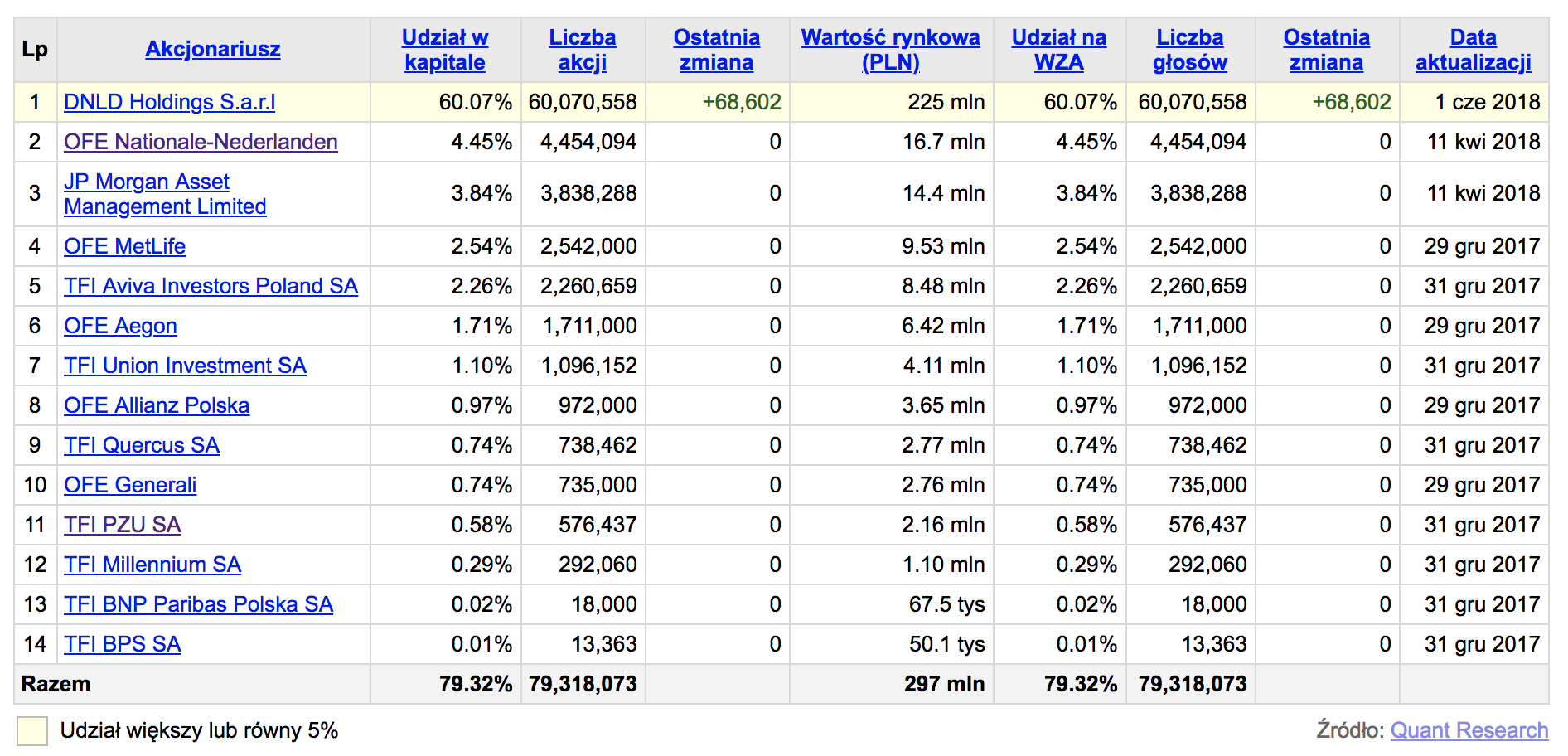Image resolution: width=1568 pixels, height=756 pixels.
Task: Select the 6.42 mln value cell
Action: click(x=892, y=326)
